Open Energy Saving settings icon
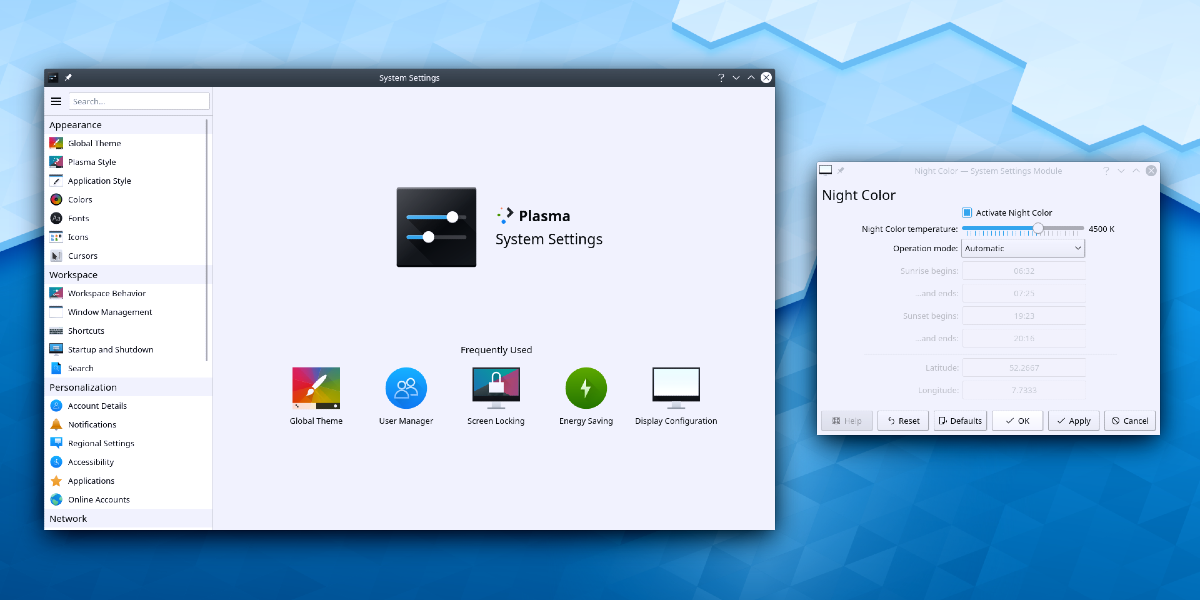1200x600 pixels. (586, 389)
